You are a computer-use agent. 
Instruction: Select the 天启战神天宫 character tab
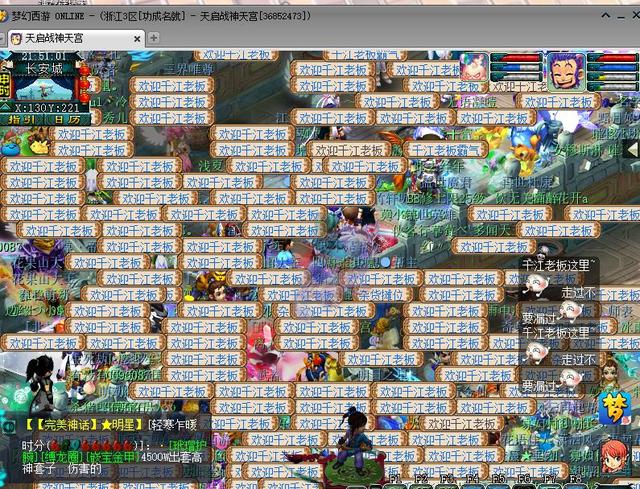click(76, 38)
